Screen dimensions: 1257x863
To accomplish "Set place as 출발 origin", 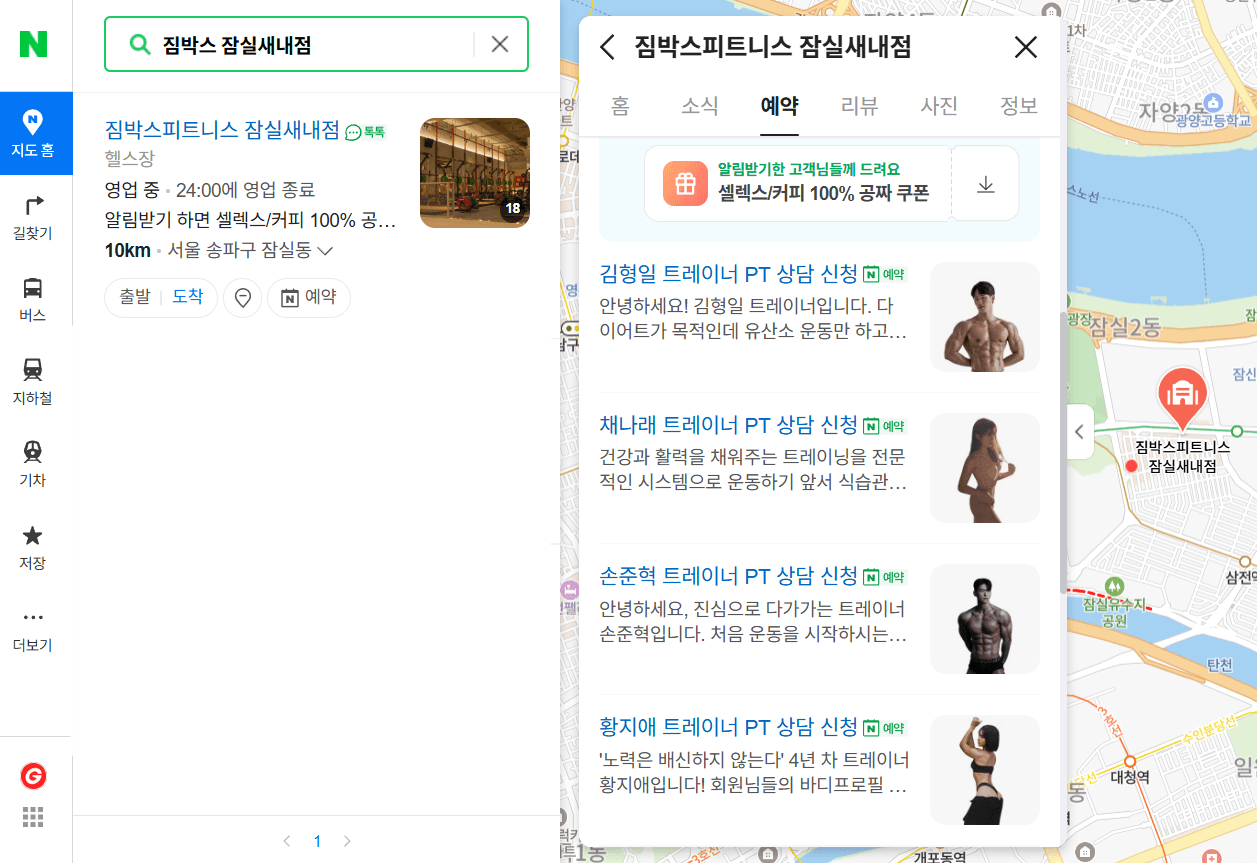I will 134,297.
